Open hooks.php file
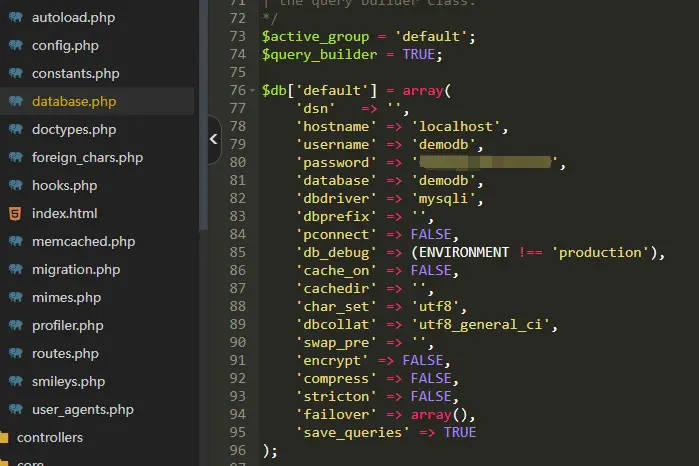This screenshot has height=466, width=699. point(65,186)
